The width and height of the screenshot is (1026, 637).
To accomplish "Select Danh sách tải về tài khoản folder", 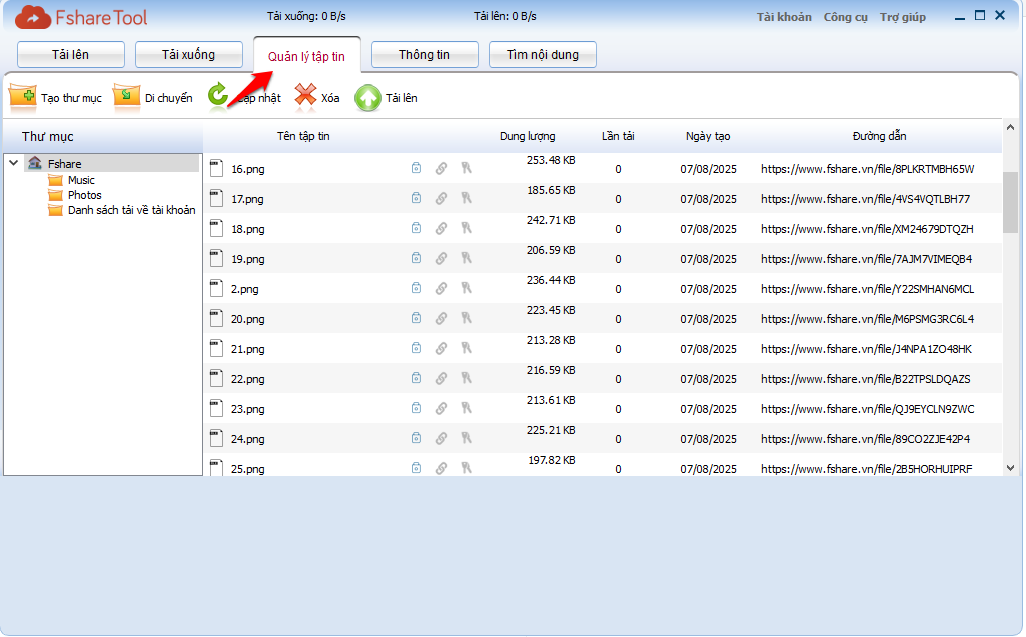I will pyautogui.click(x=132, y=210).
